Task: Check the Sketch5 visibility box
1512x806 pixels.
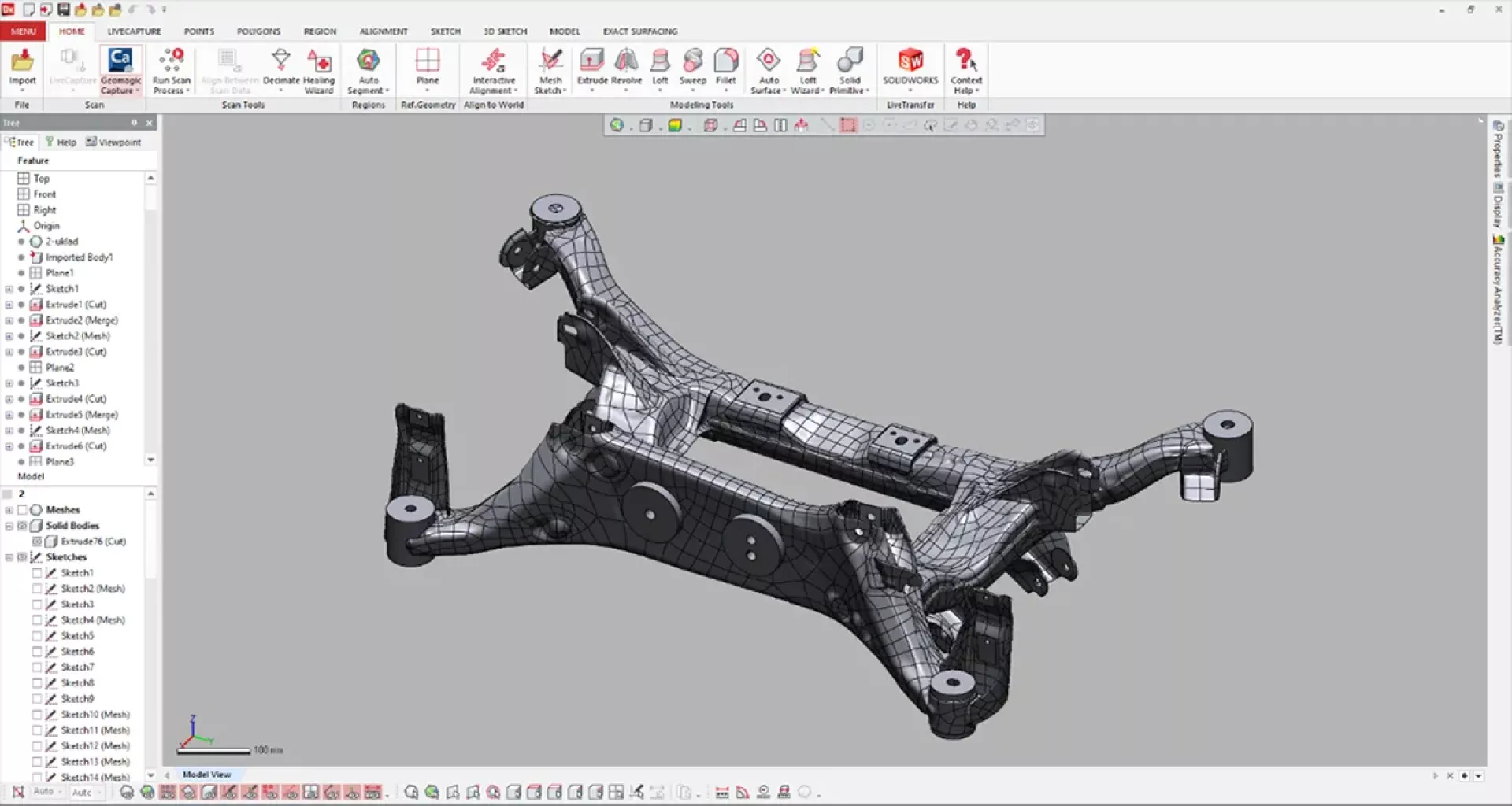Action: click(37, 636)
